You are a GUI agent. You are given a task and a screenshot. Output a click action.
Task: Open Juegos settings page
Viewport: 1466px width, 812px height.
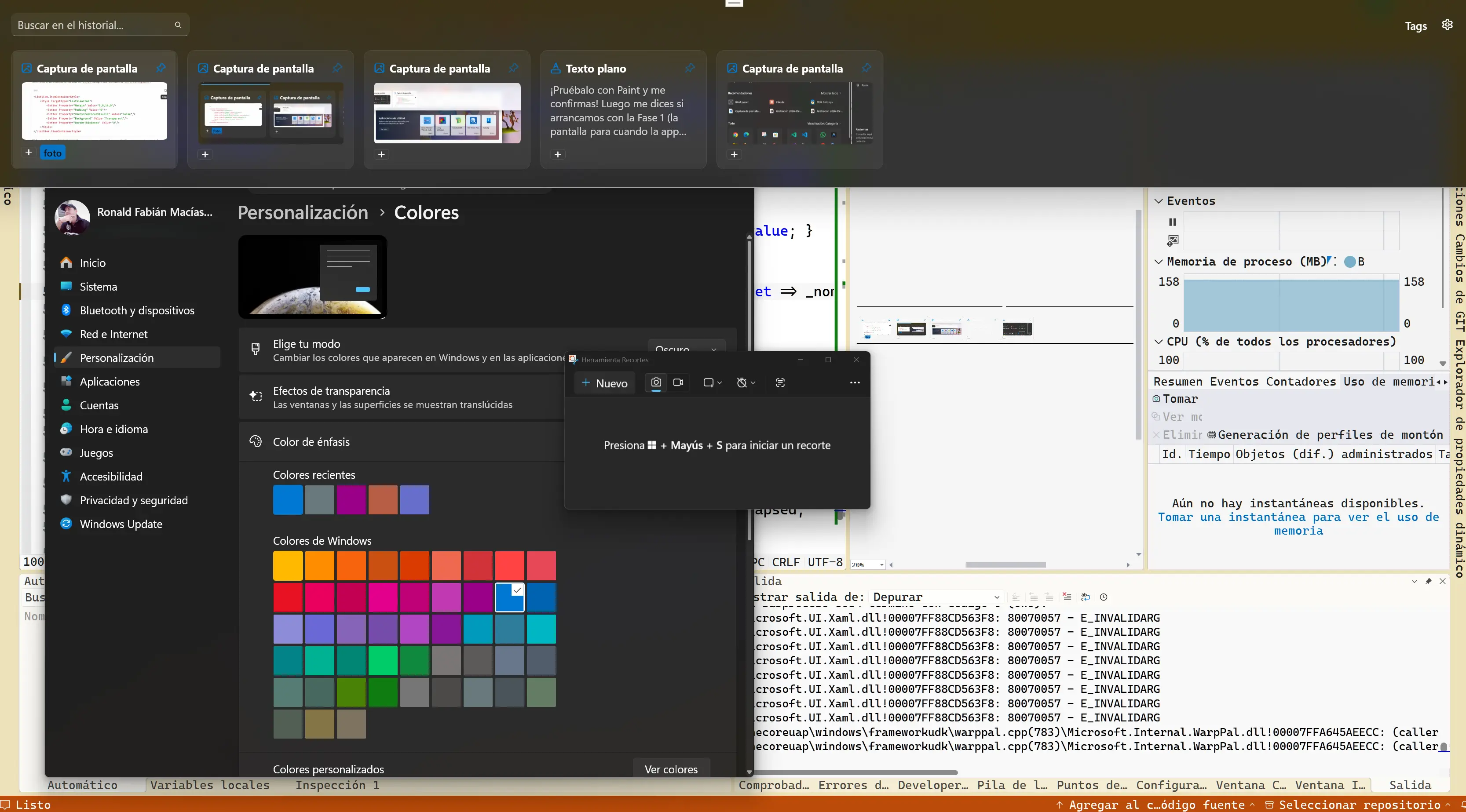(137, 453)
